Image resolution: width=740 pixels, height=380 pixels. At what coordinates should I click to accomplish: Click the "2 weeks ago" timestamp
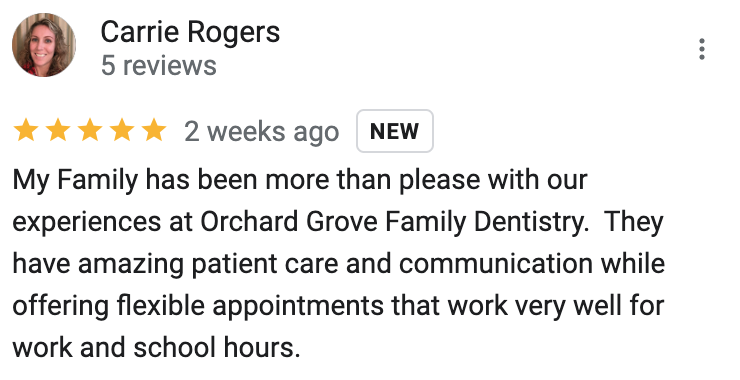tap(261, 132)
